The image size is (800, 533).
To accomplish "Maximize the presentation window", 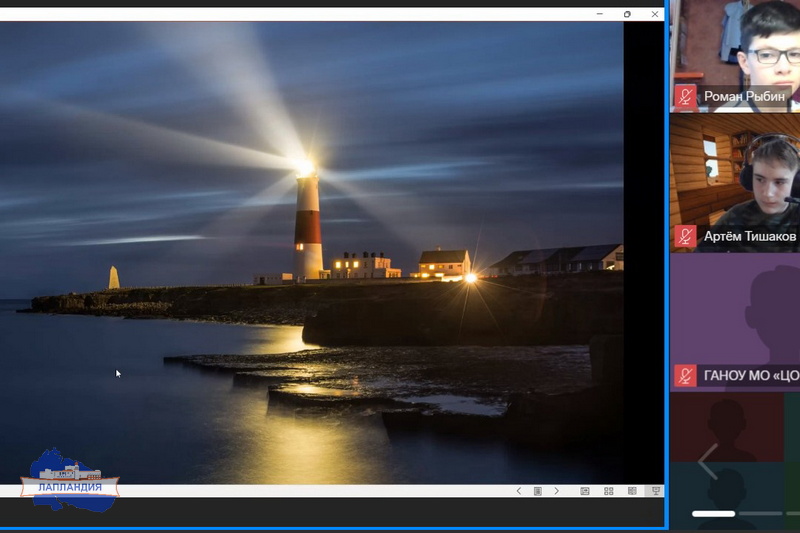I will pyautogui.click(x=627, y=14).
